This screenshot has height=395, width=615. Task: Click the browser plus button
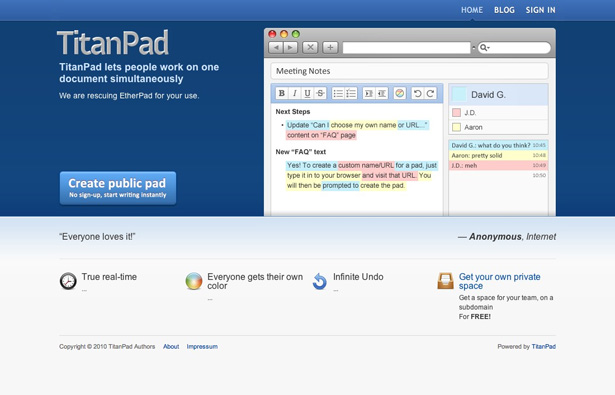click(x=330, y=47)
